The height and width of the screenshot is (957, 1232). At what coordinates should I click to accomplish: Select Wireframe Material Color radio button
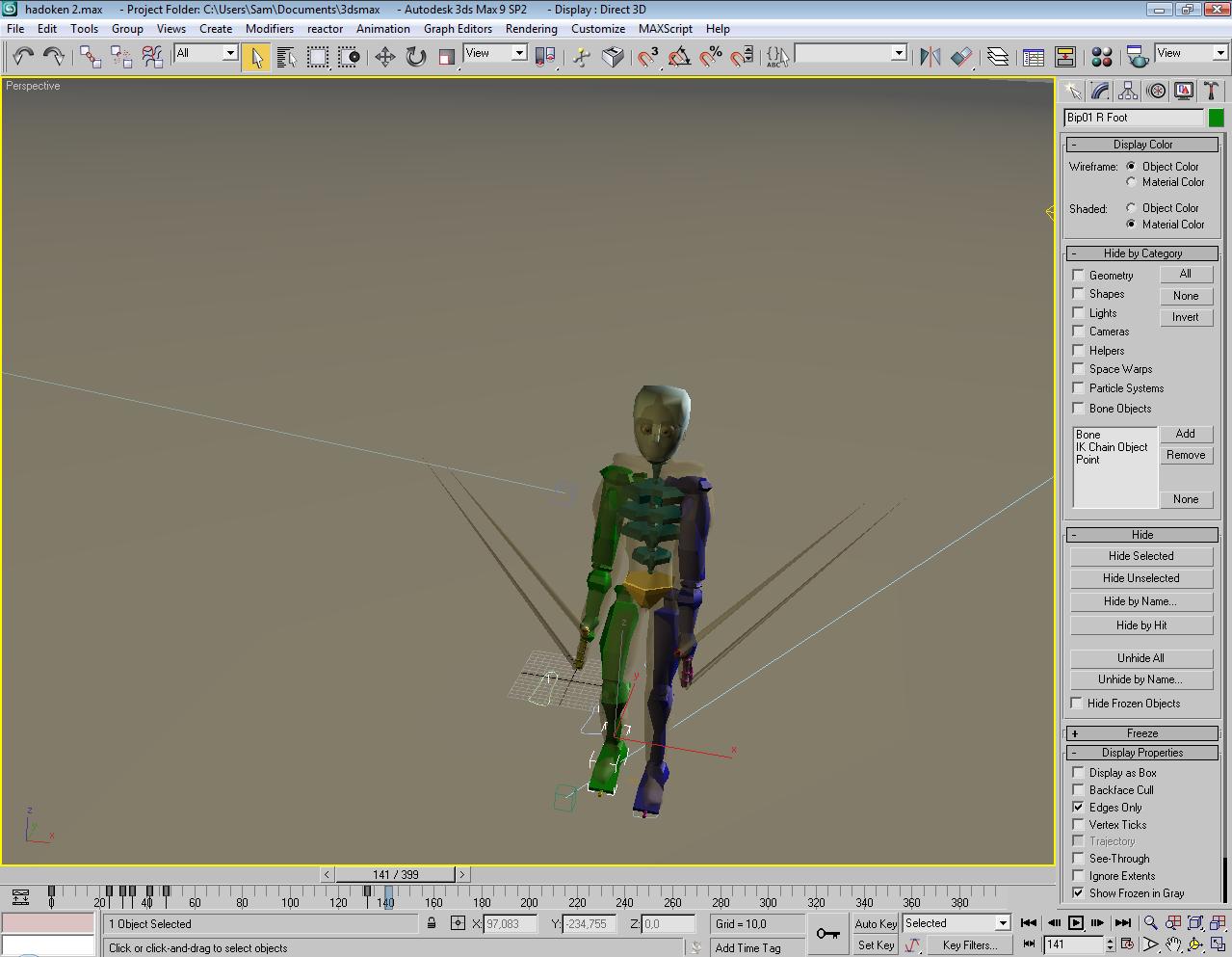(1132, 182)
